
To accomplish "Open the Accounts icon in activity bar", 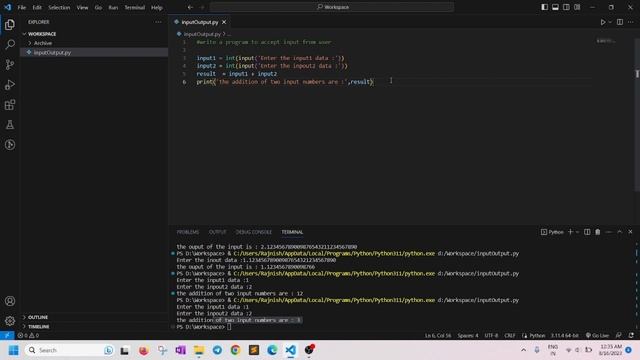I will (10, 301).
